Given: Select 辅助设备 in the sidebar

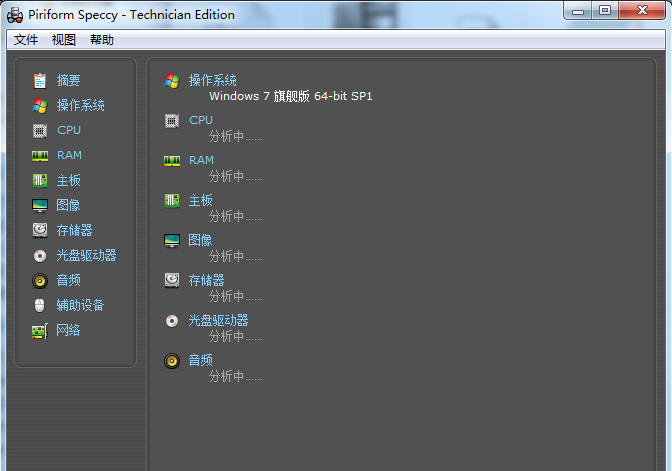Looking at the screenshot, I should [x=81, y=305].
